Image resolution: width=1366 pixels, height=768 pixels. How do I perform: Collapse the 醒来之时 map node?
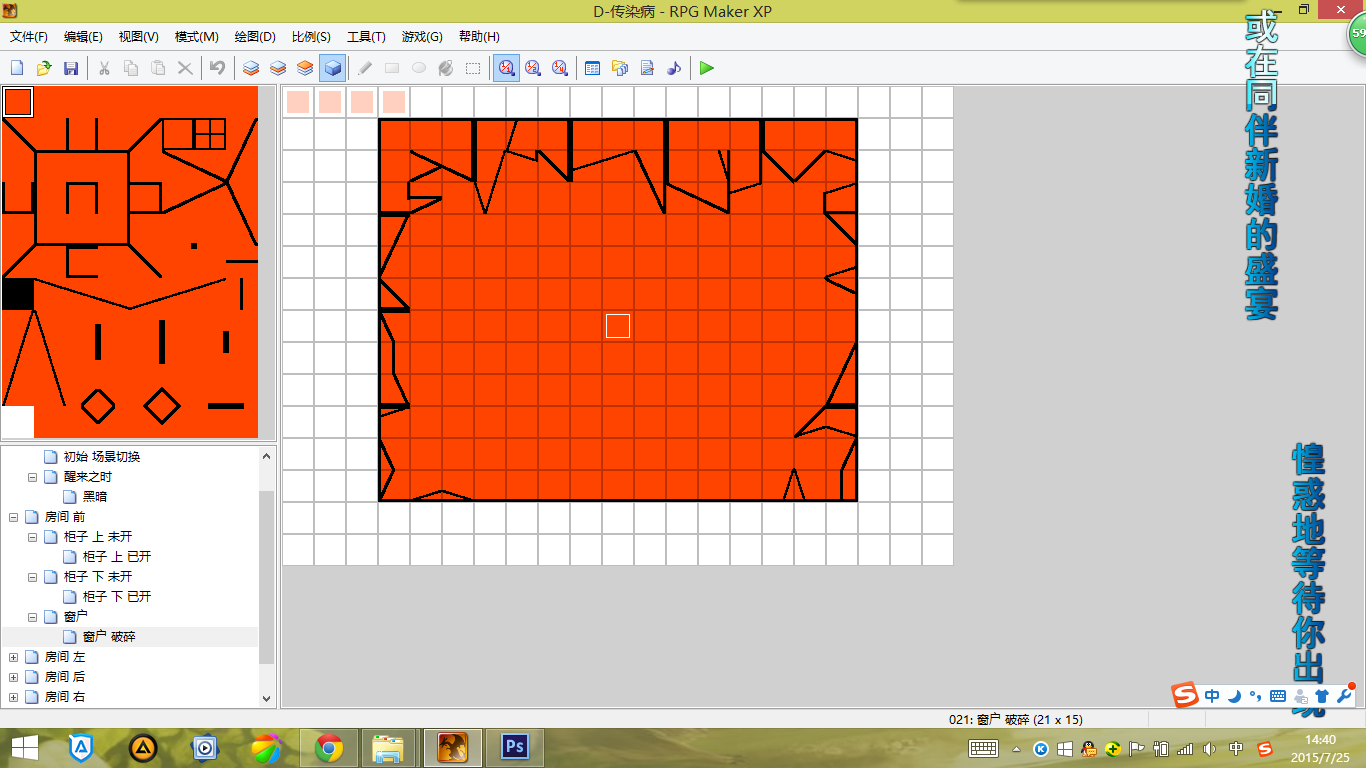pos(32,477)
